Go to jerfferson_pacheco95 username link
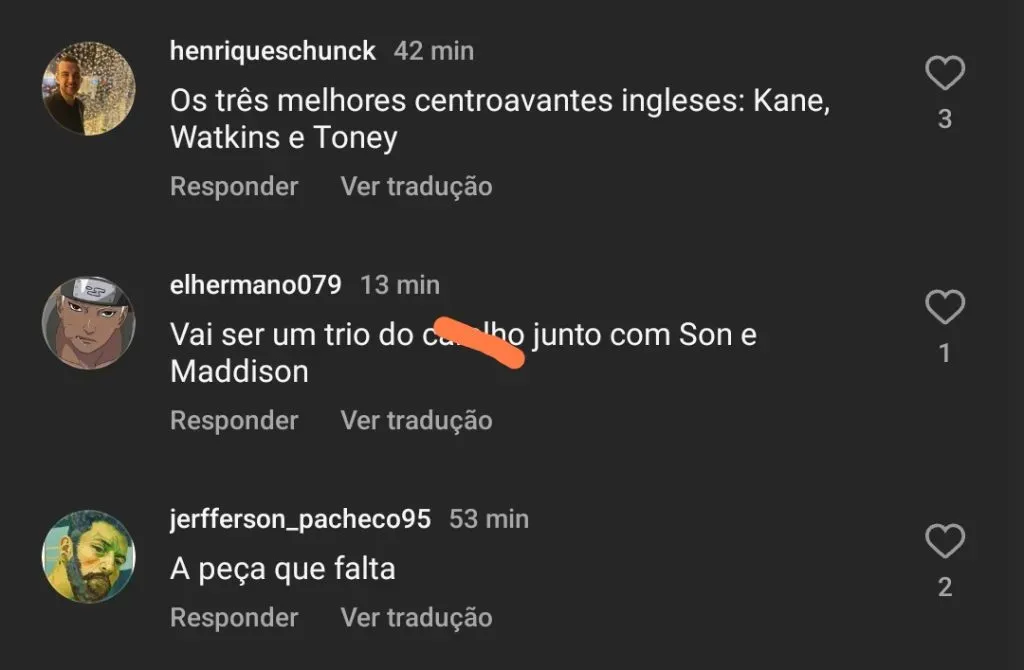Screen dimensions: 1024x670 [300, 519]
